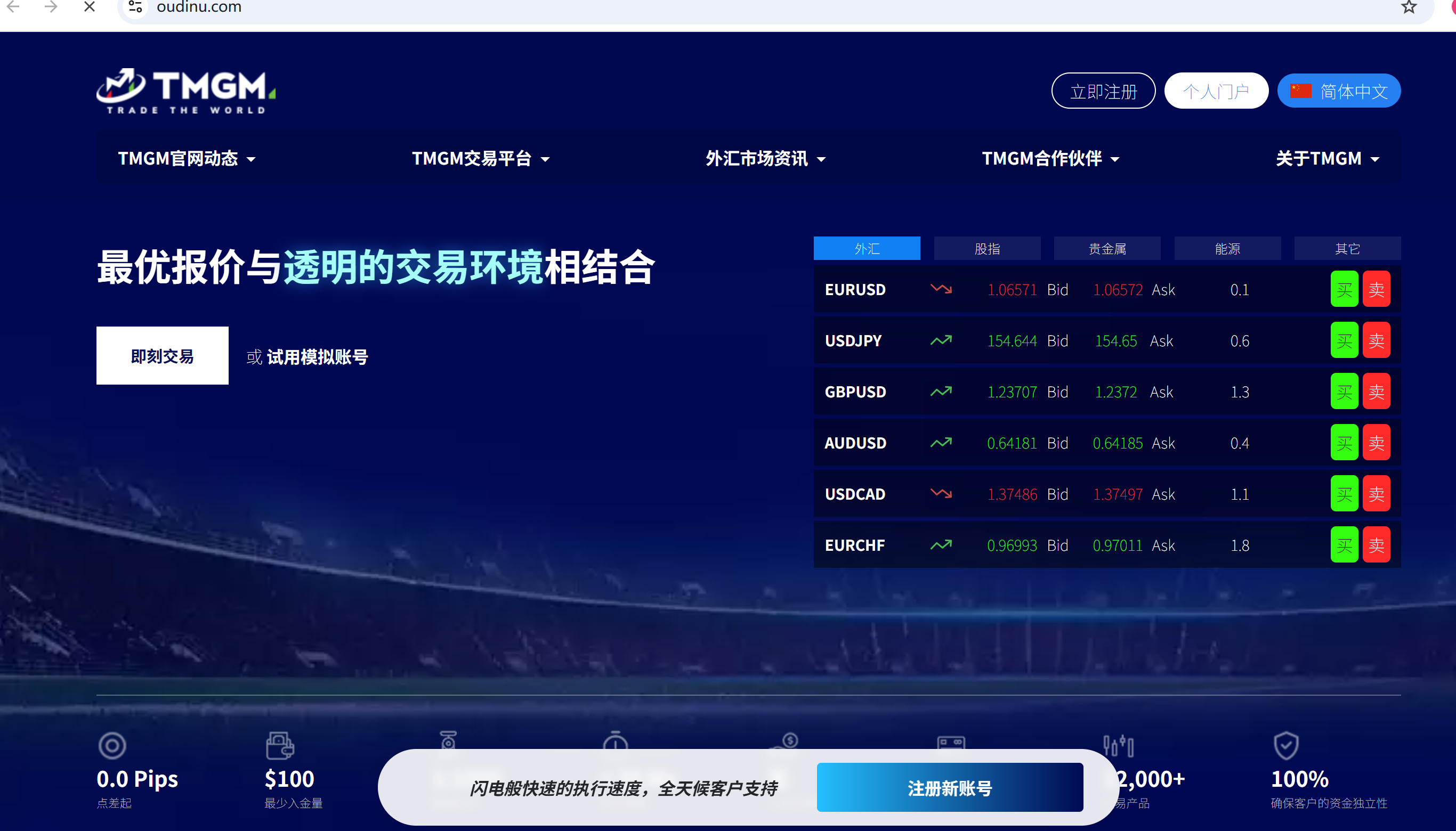Switch to the 股指 tab

987,248
